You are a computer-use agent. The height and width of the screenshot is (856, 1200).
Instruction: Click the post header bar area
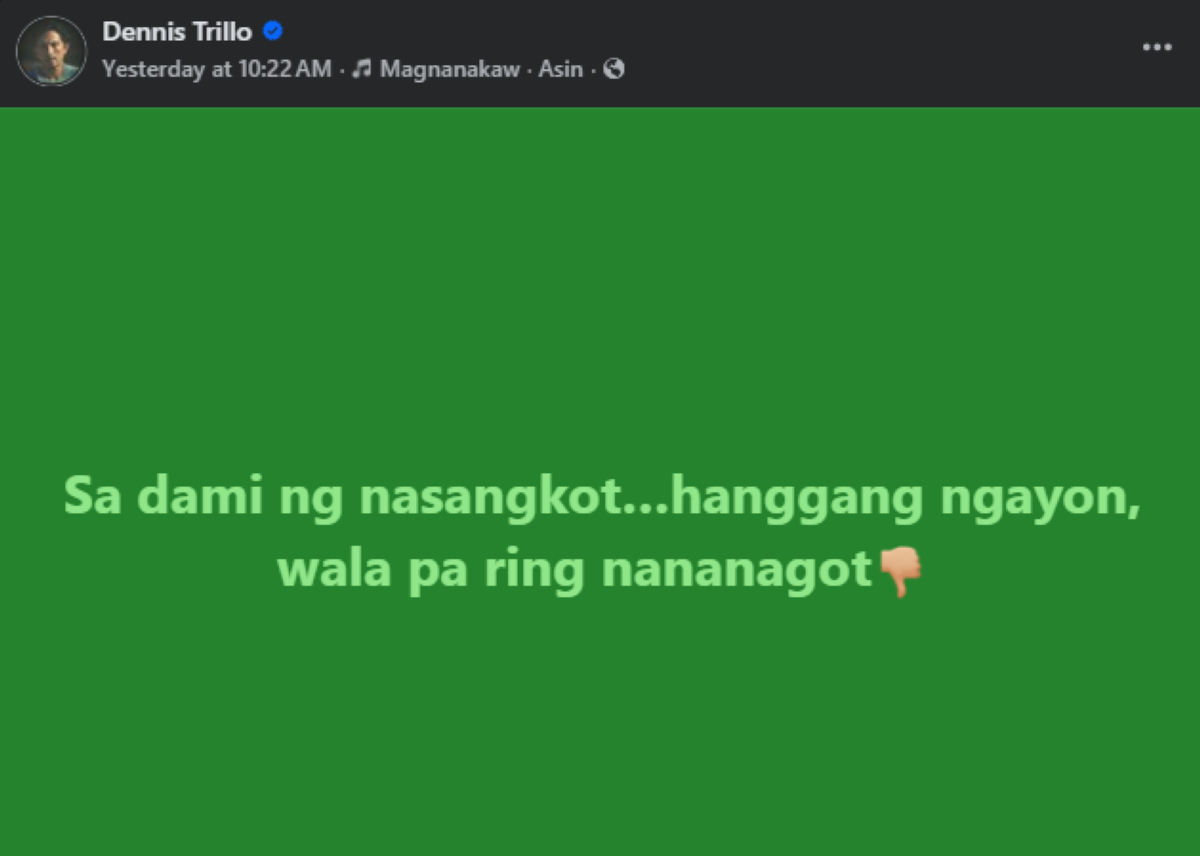(x=600, y=52)
